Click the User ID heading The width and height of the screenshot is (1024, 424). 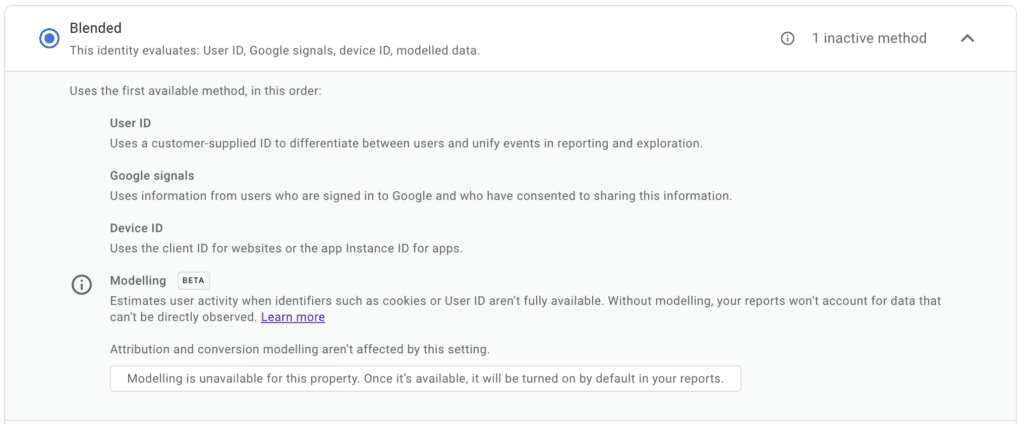pos(130,123)
